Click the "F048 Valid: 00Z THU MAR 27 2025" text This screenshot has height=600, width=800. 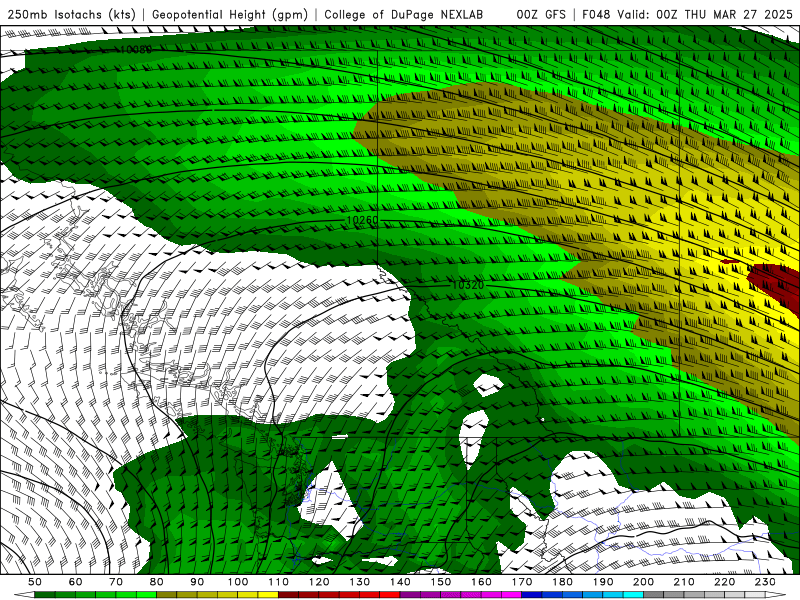click(x=687, y=14)
